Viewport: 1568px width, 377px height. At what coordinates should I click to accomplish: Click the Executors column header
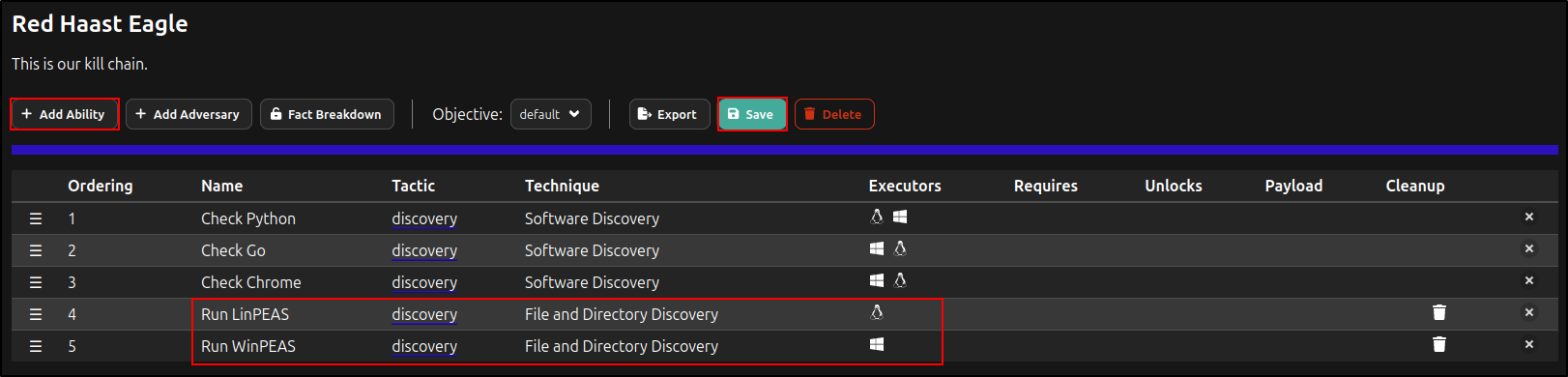click(905, 186)
